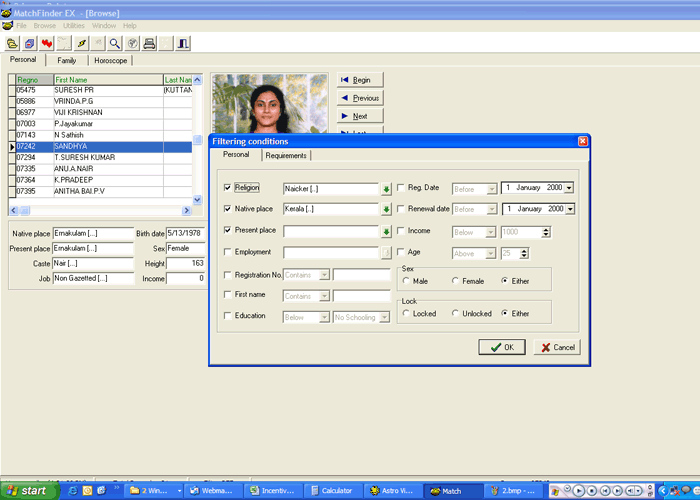Open the Income Below dropdown

(x=491, y=232)
